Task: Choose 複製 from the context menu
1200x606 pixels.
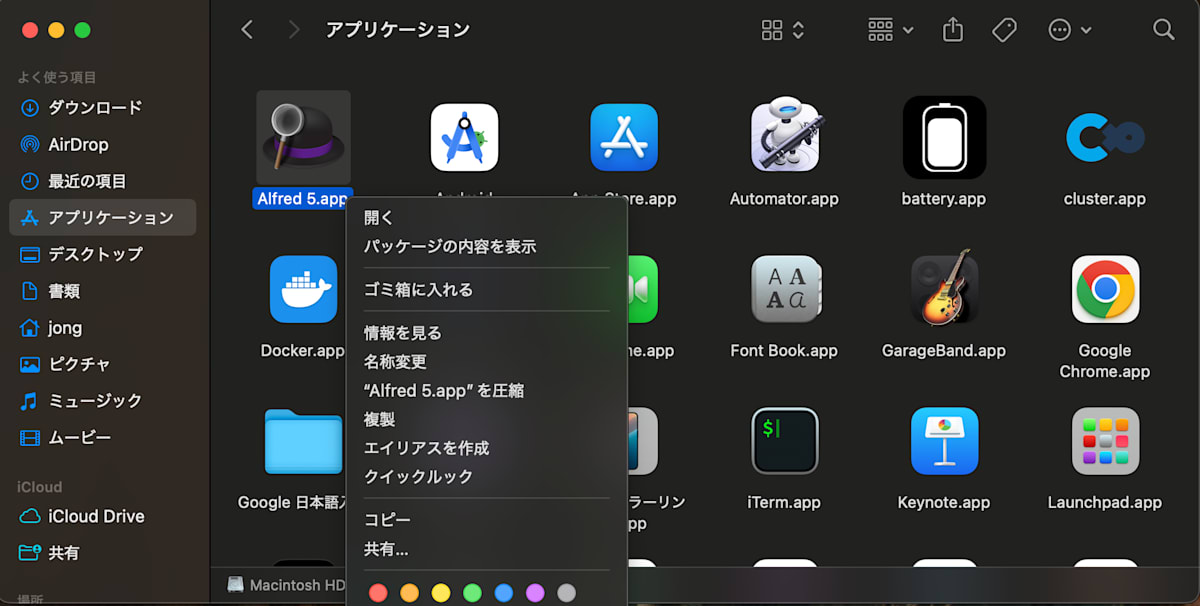Action: click(486, 420)
